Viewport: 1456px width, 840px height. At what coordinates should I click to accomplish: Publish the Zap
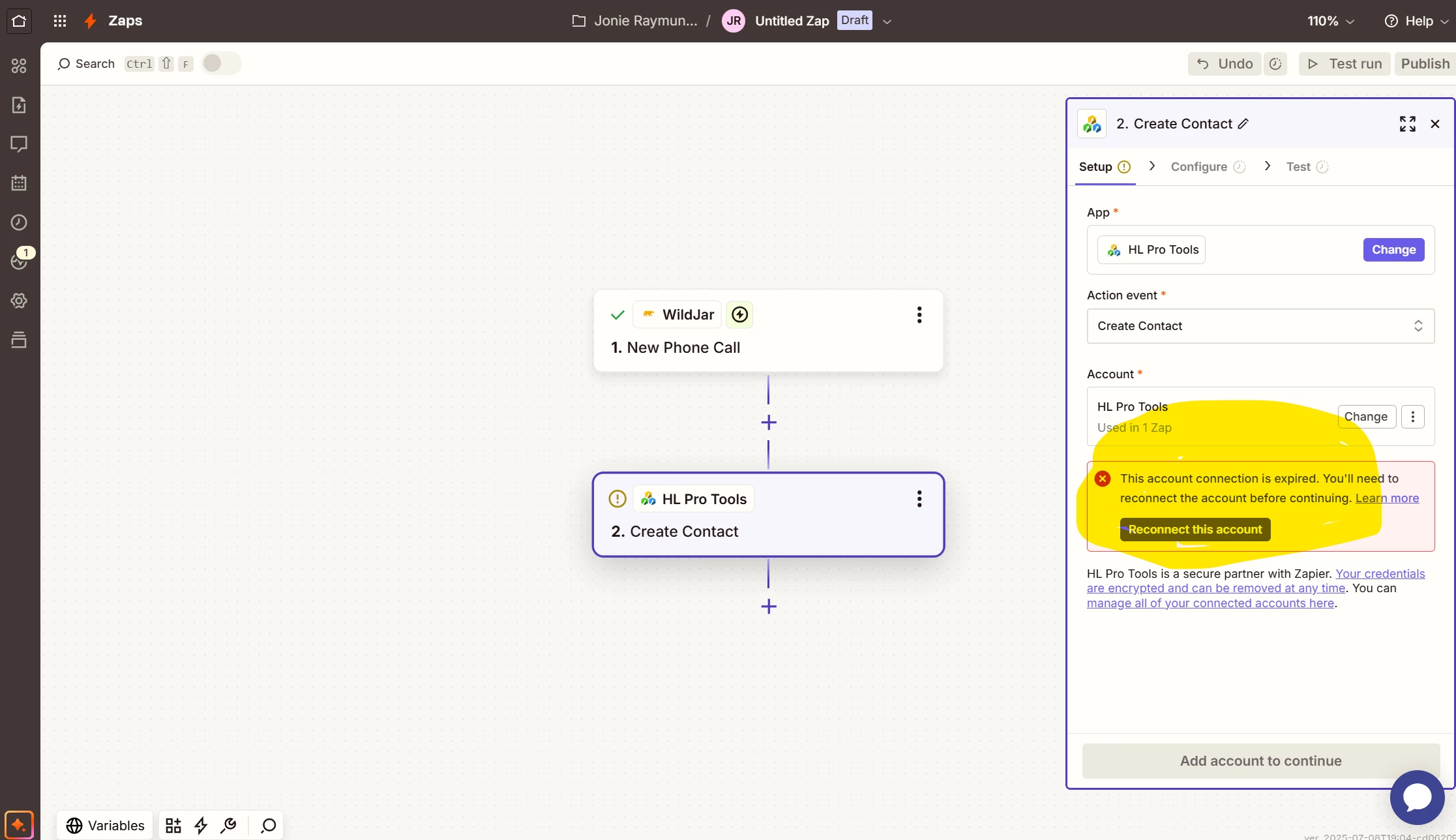click(1425, 64)
